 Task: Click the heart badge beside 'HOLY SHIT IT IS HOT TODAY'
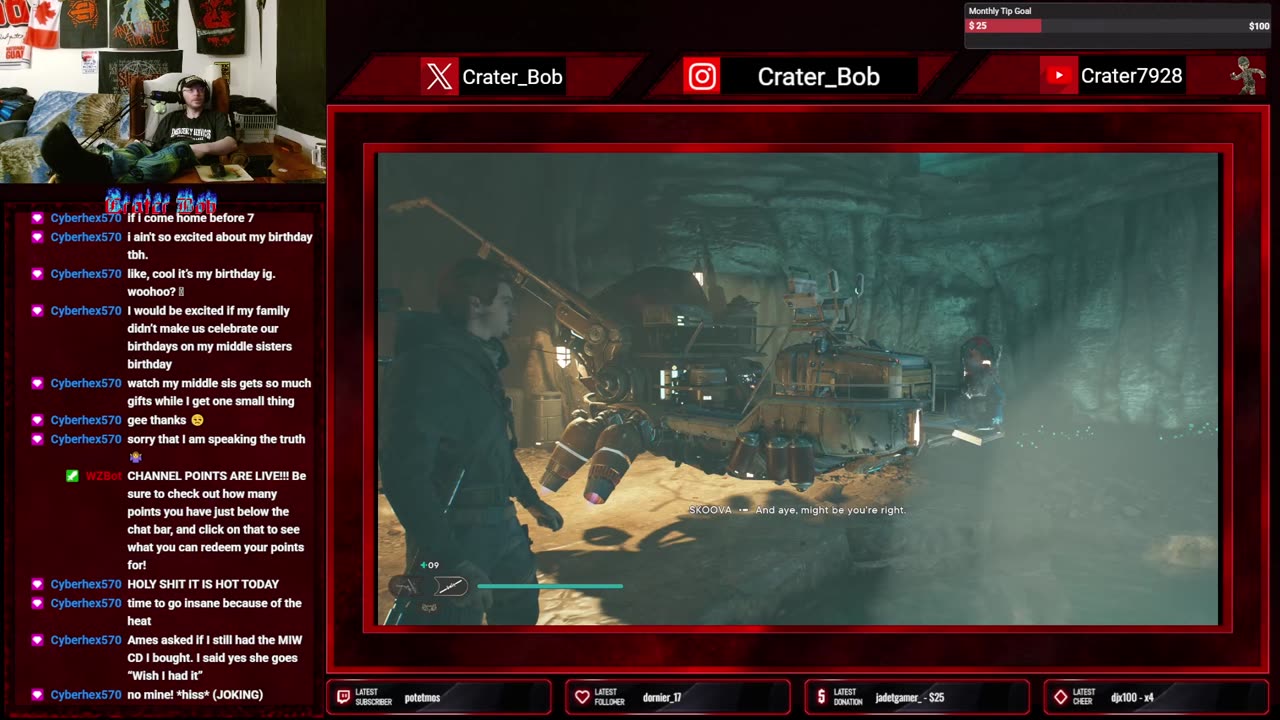[38, 584]
